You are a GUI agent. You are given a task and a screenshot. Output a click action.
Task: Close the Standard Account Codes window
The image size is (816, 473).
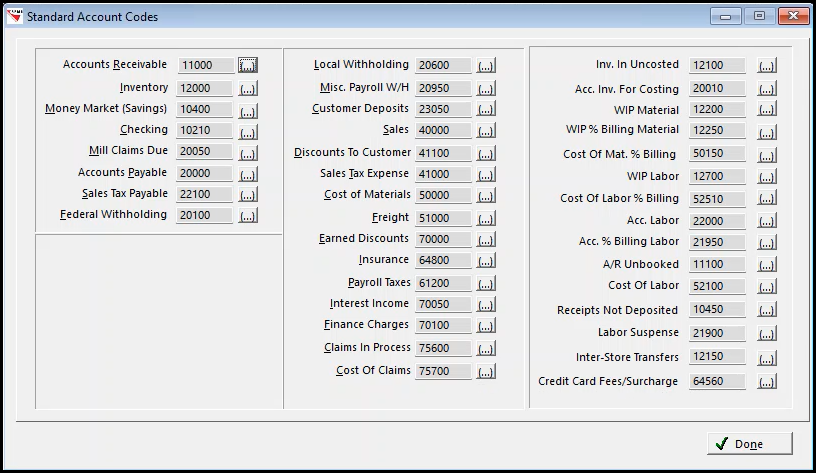coord(793,16)
